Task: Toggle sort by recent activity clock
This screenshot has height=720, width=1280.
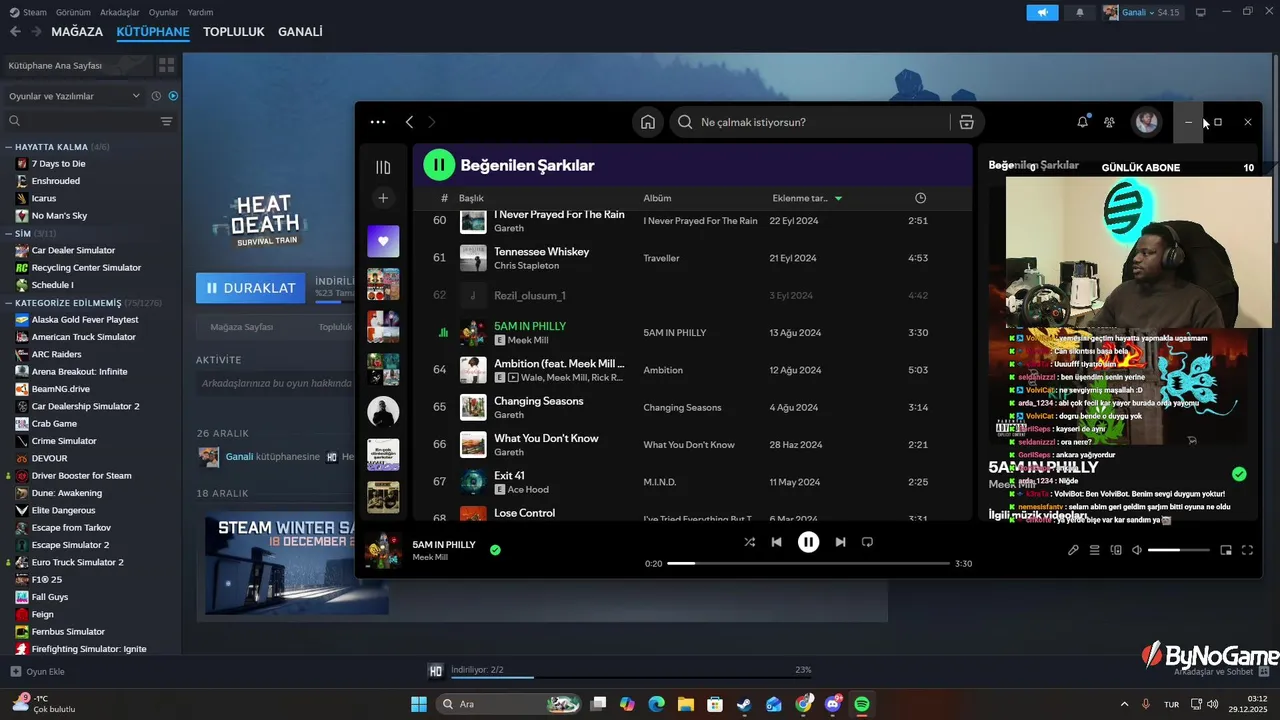Action: 156,96
